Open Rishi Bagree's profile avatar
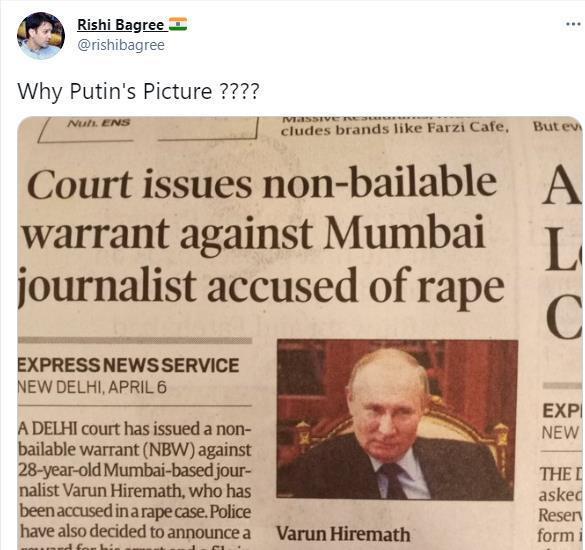585x550 pixels. tap(41, 35)
